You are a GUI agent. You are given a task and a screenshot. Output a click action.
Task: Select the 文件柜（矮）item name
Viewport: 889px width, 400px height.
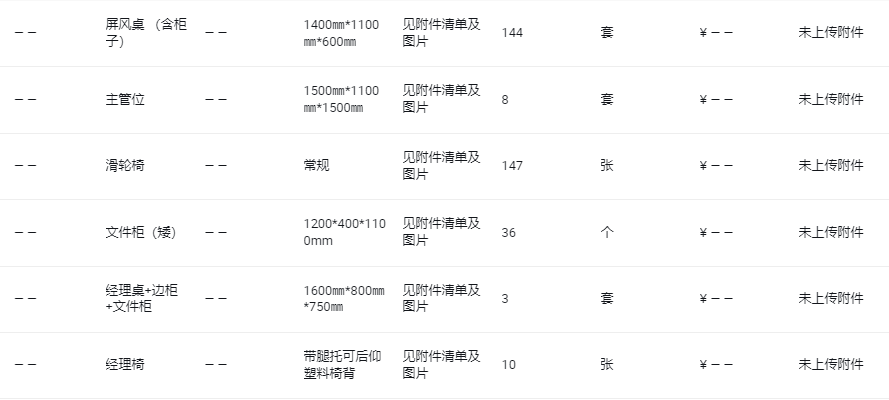(141, 232)
